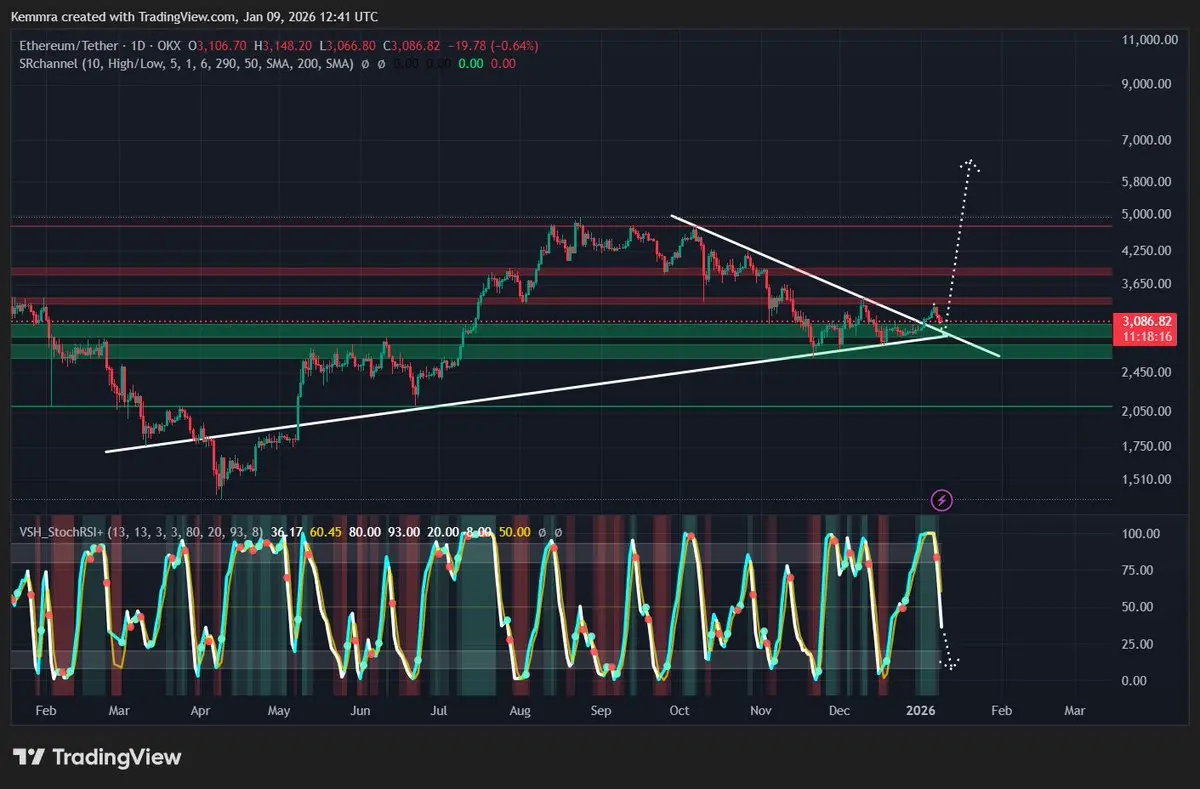The image size is (1200, 789).
Task: Click the 1,510.00 price axis label
Action: pos(1146,479)
